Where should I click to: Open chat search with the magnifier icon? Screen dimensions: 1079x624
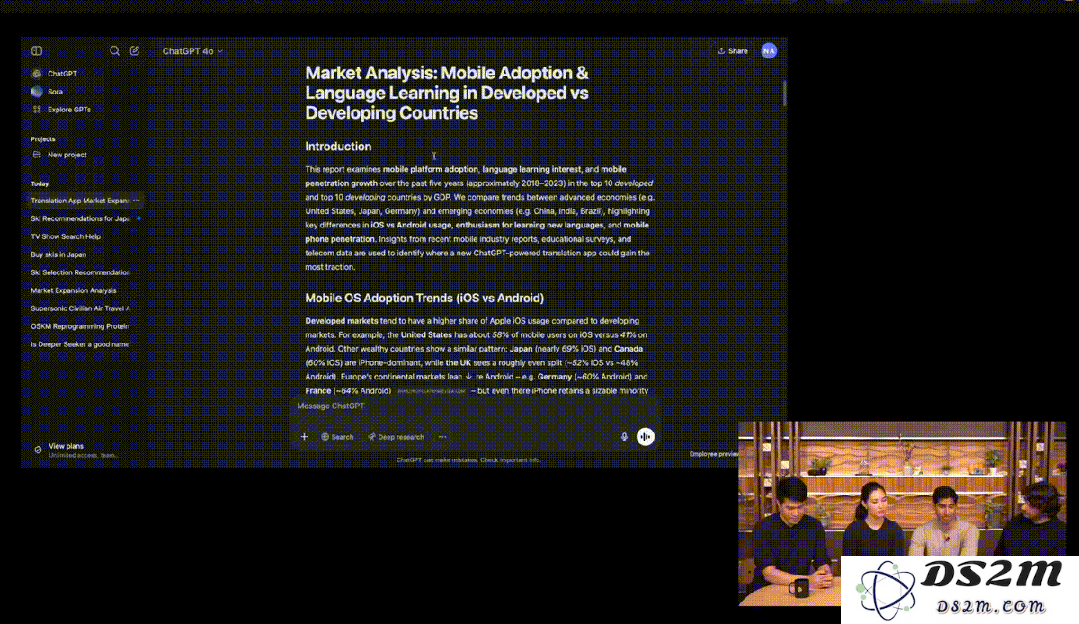(115, 51)
